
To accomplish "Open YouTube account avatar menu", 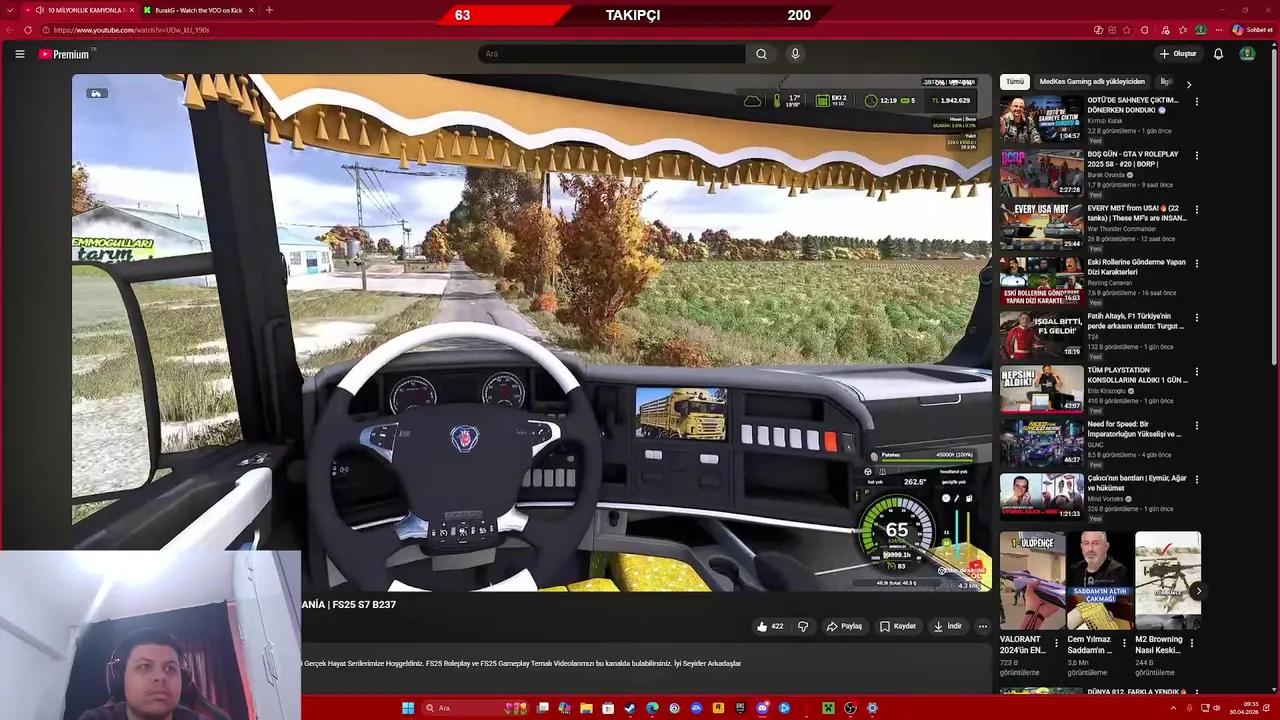I will 1247,54.
